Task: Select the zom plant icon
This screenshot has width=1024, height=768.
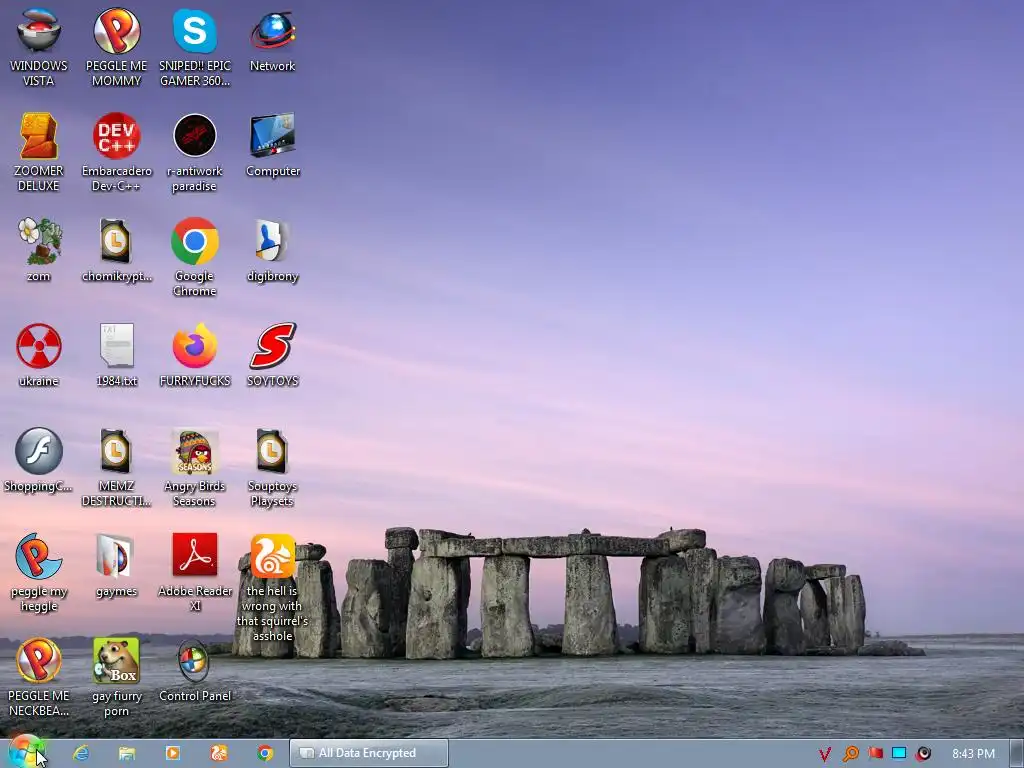Action: pos(39,250)
